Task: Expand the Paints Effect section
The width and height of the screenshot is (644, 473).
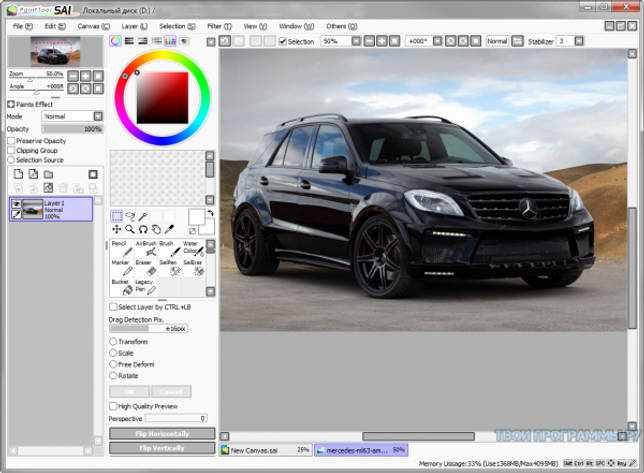Action: click(11, 104)
